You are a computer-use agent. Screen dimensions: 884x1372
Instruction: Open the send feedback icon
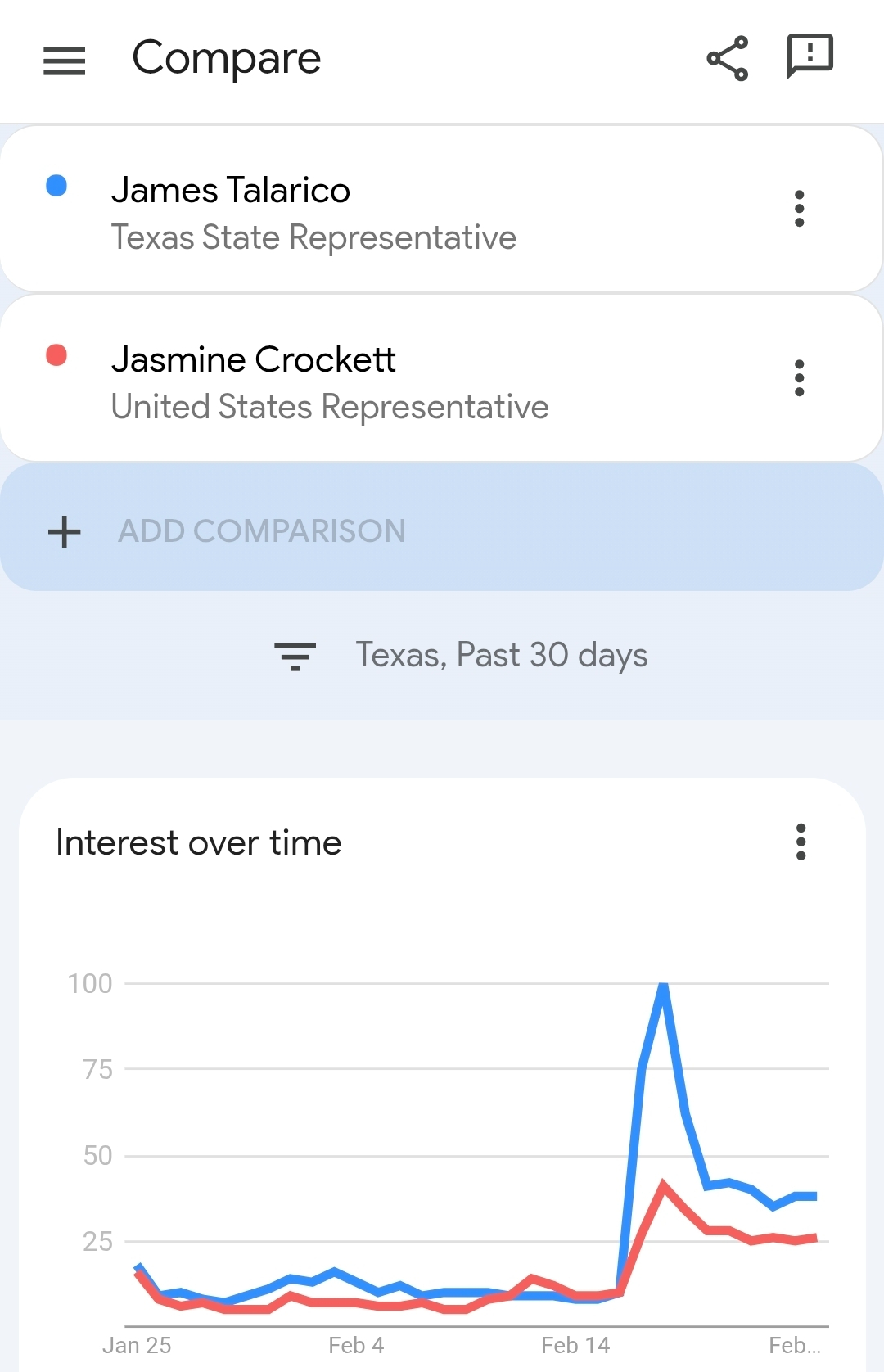(810, 56)
